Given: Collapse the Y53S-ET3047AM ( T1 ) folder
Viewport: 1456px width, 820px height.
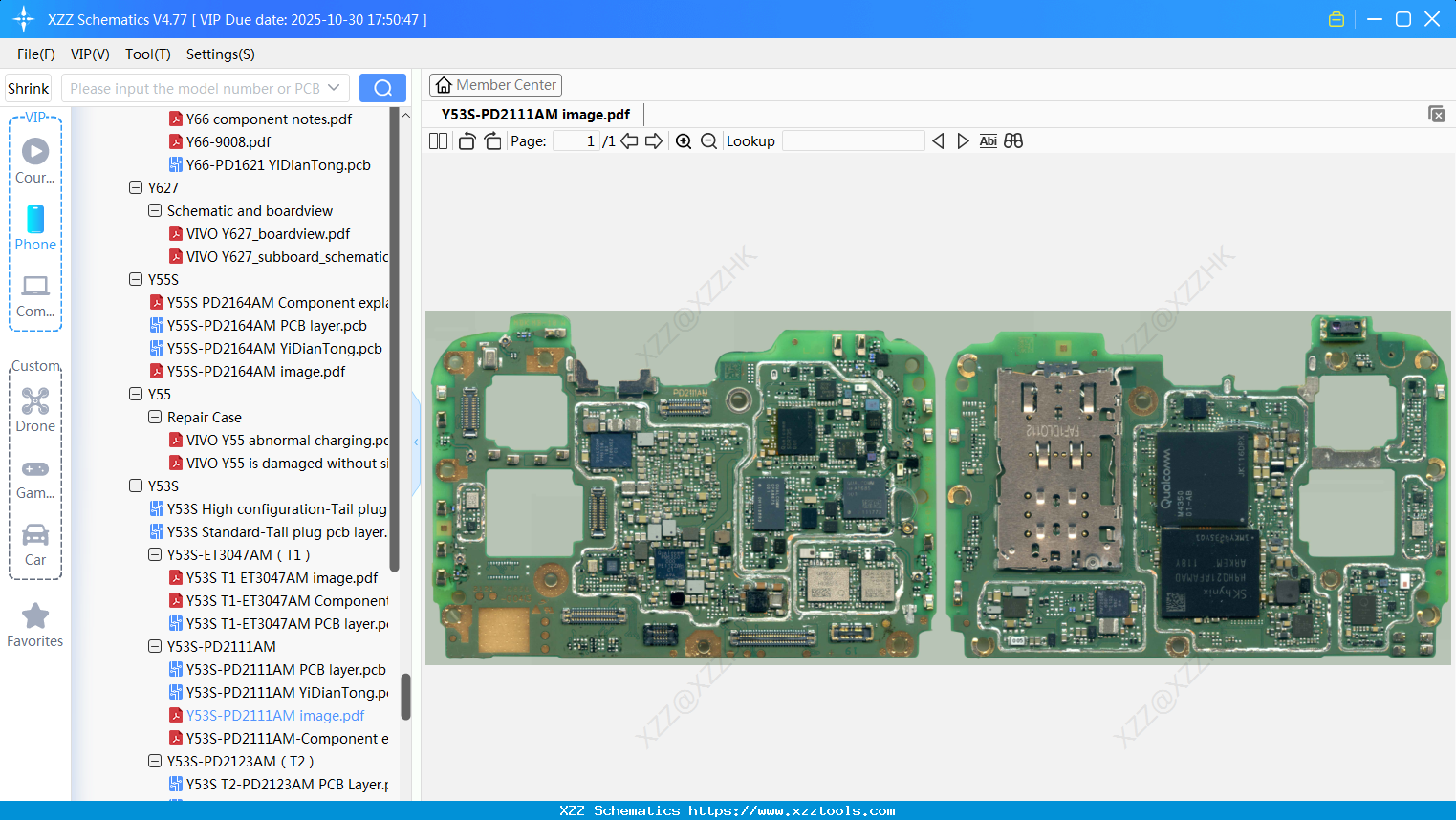Looking at the screenshot, I should click(x=155, y=554).
